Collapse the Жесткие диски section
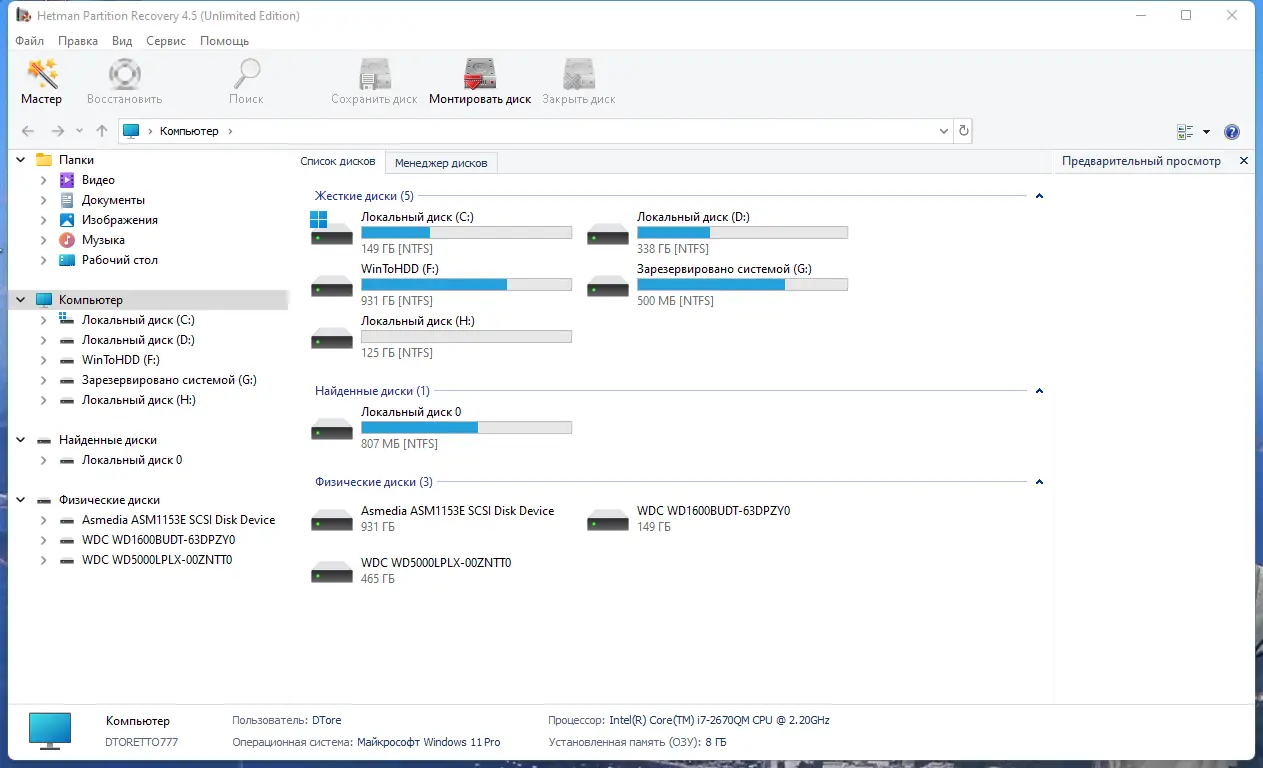This screenshot has height=768, width=1263. tap(1039, 195)
